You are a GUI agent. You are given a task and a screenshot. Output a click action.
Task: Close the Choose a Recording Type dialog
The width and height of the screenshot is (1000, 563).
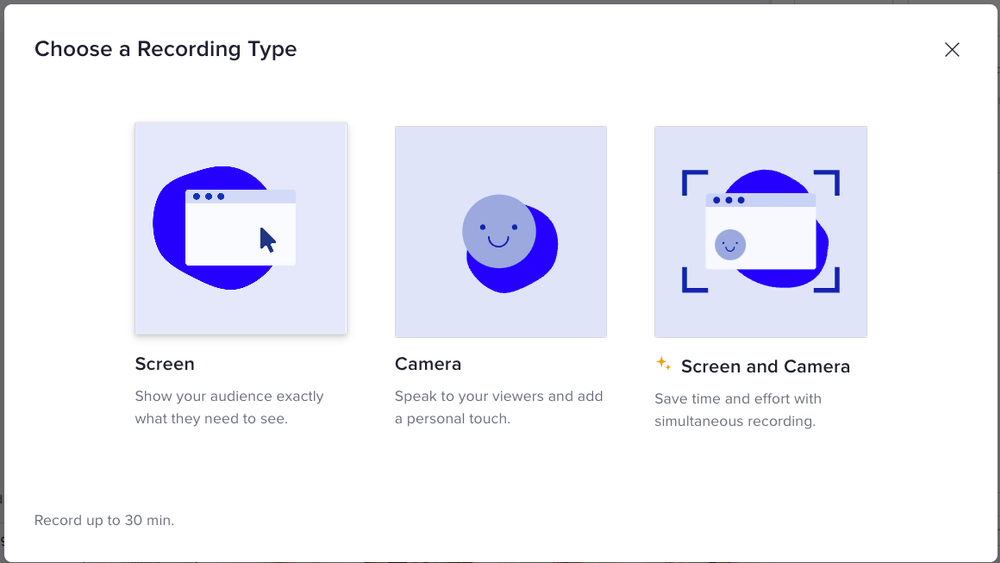(x=952, y=50)
